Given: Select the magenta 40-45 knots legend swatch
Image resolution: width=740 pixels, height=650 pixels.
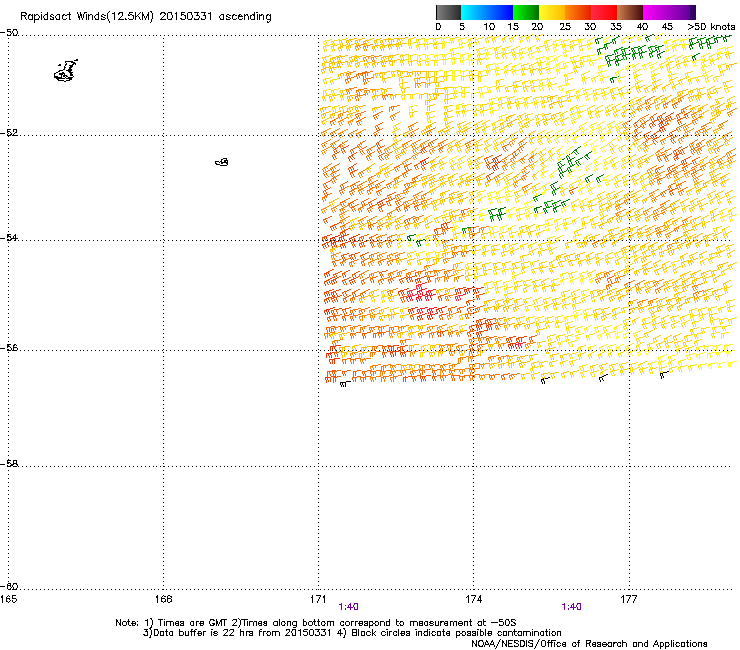Looking at the screenshot, I should (x=656, y=12).
